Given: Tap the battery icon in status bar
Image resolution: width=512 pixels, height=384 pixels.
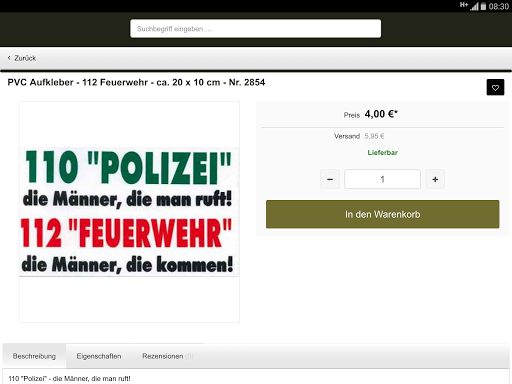Looking at the screenshot, I should point(483,6).
